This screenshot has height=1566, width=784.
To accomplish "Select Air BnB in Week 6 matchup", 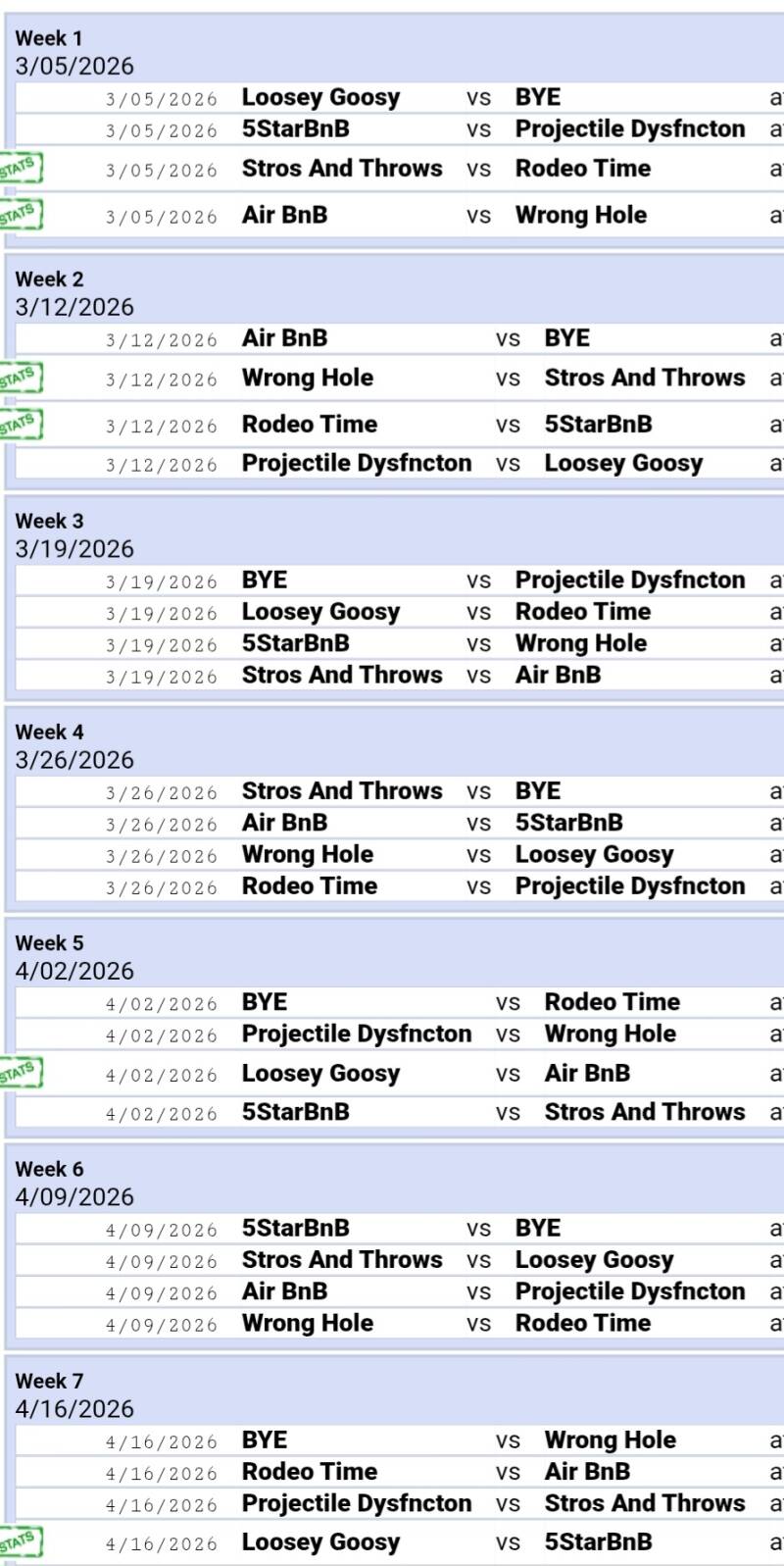I will (x=284, y=1291).
